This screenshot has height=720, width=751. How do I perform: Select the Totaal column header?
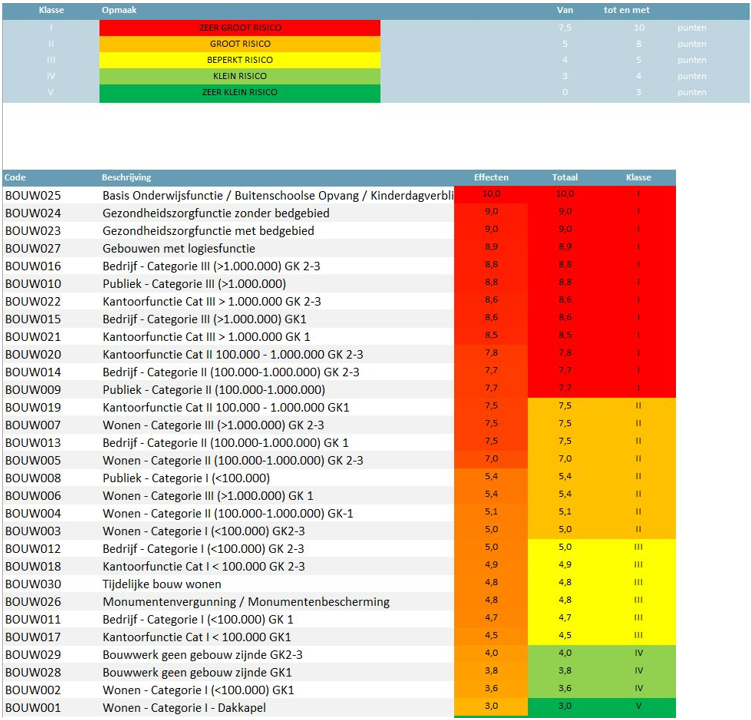click(565, 177)
